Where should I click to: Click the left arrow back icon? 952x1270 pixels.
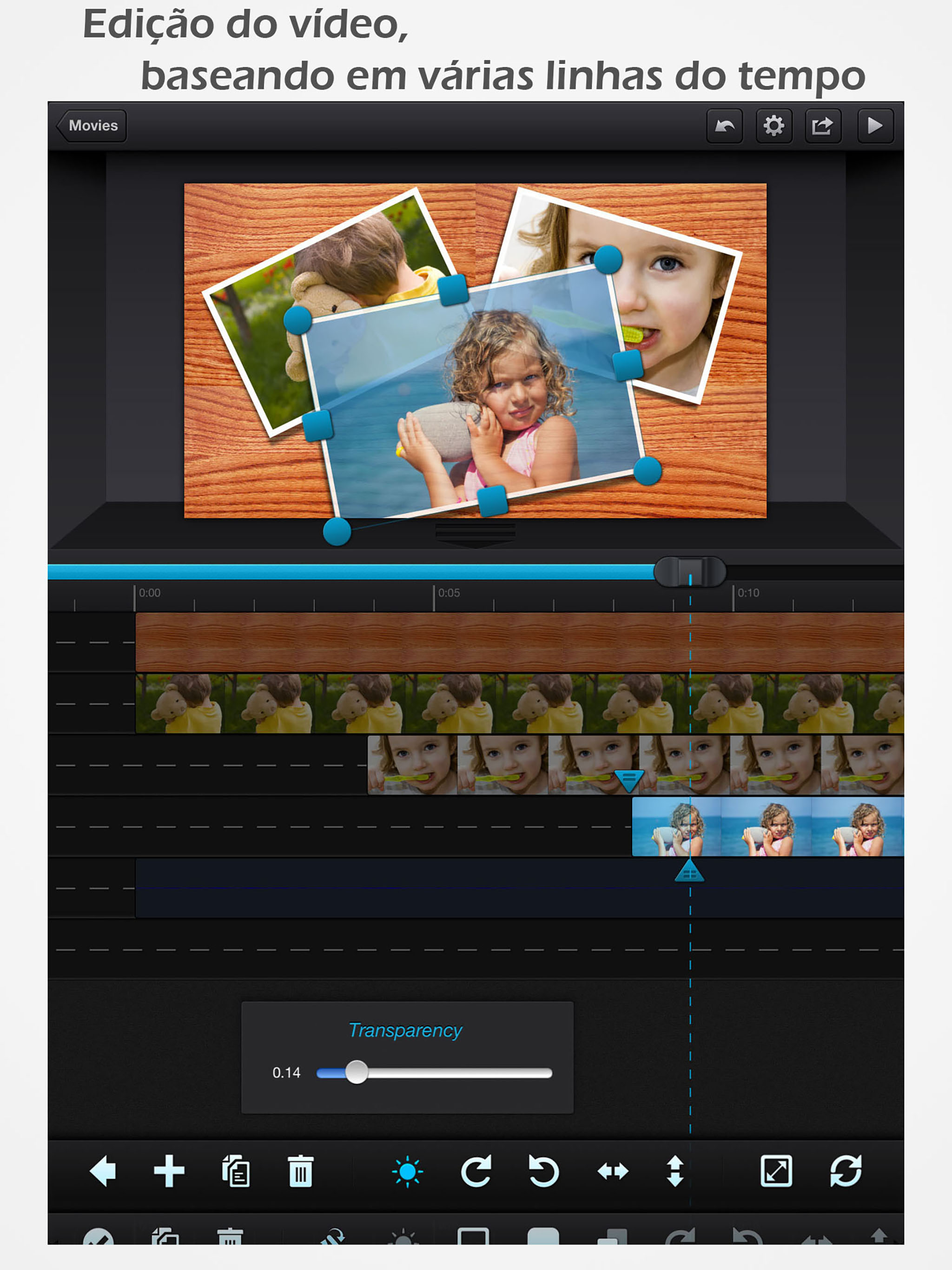coord(103,1171)
